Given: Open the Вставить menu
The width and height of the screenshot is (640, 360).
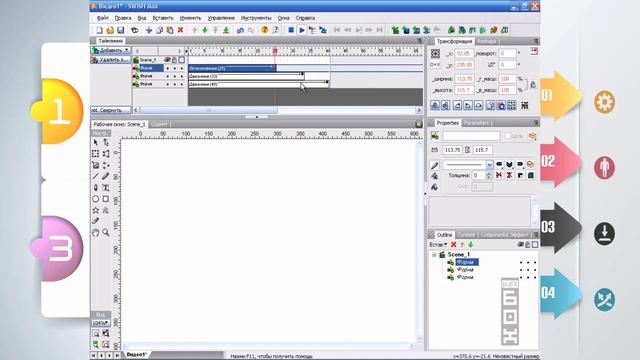Looking at the screenshot, I should coord(163,18).
